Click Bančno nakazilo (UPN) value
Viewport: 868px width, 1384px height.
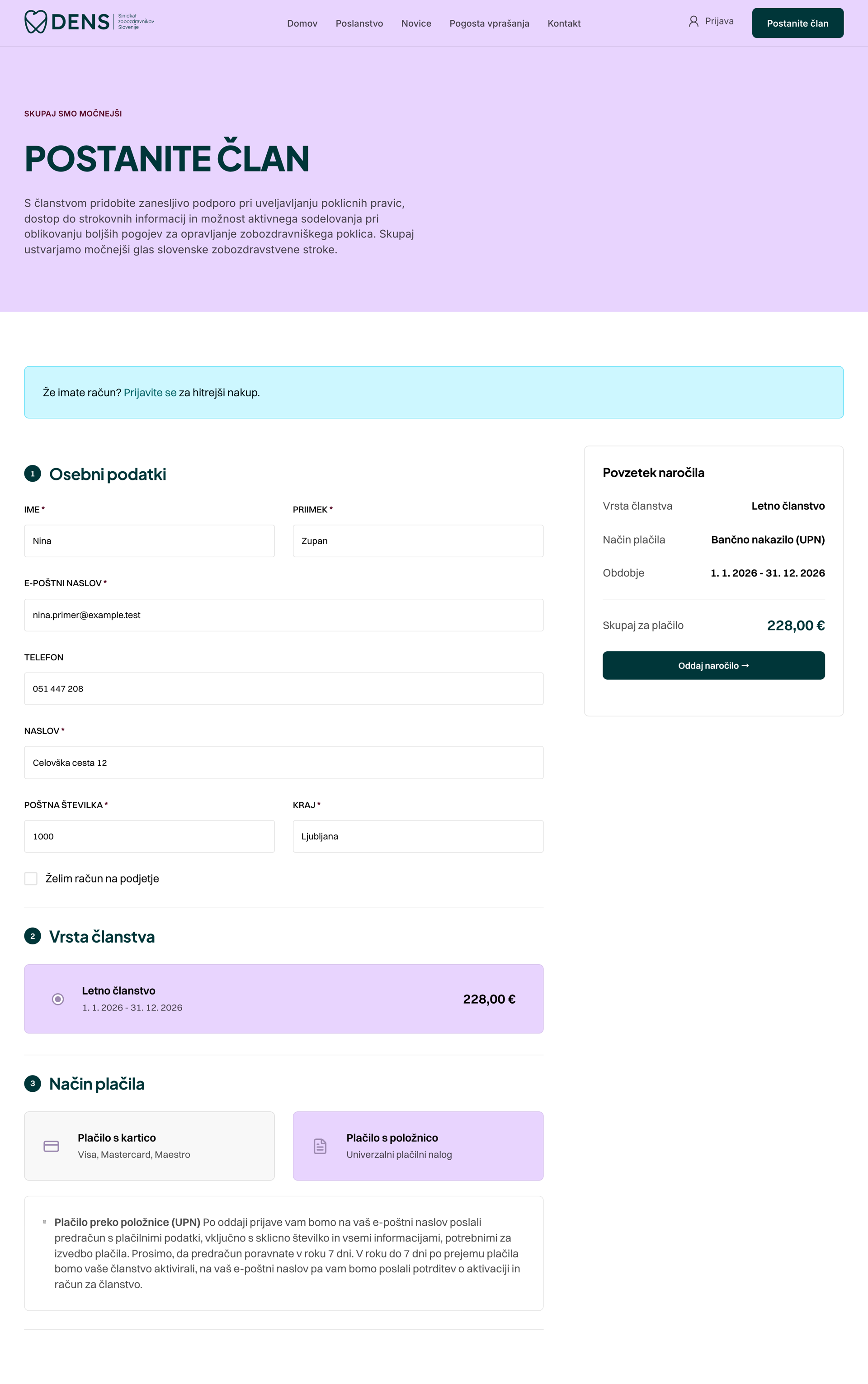coord(768,539)
